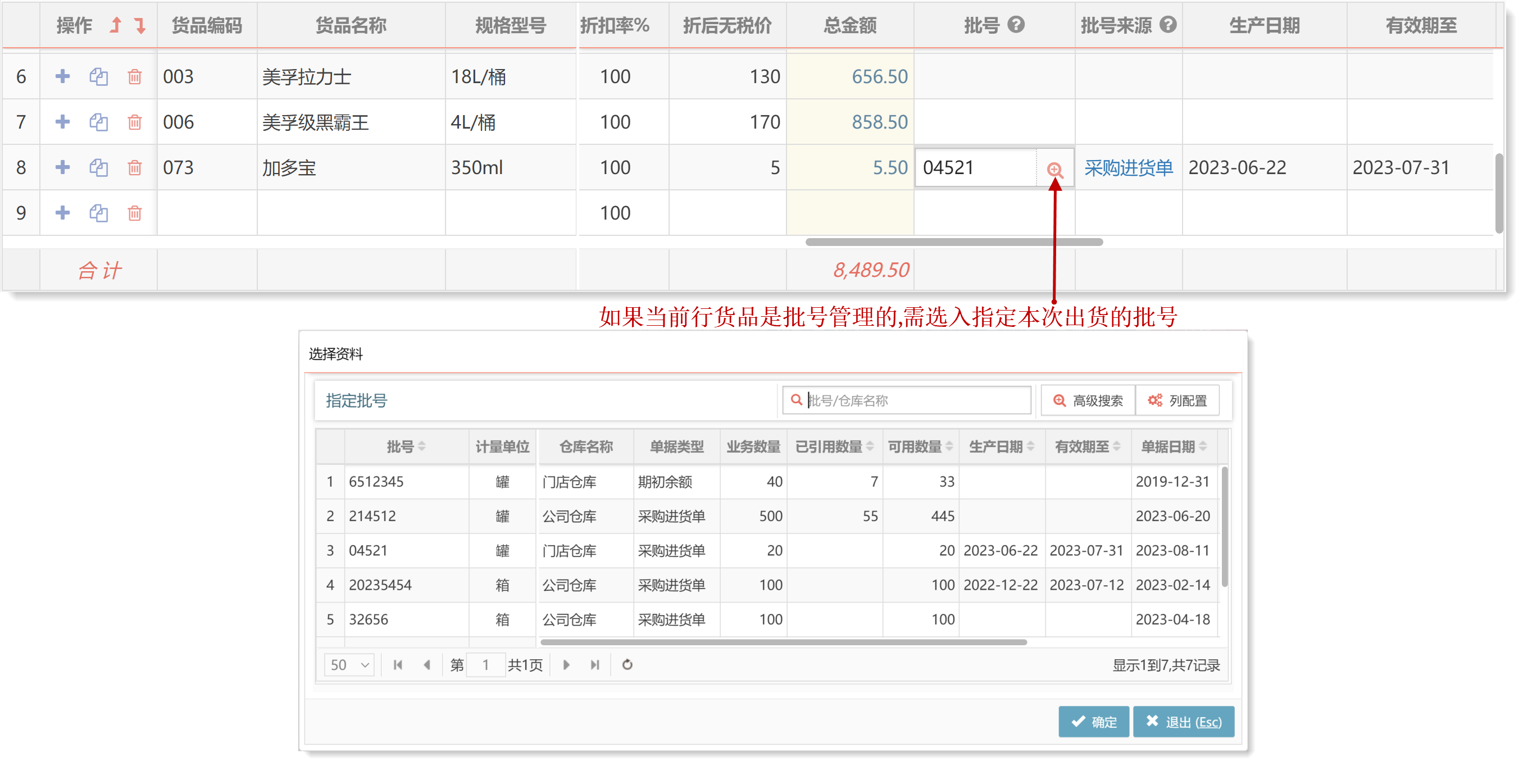The width and height of the screenshot is (1523, 784).
Task: Go to the previous page in pager
Action: 427,664
